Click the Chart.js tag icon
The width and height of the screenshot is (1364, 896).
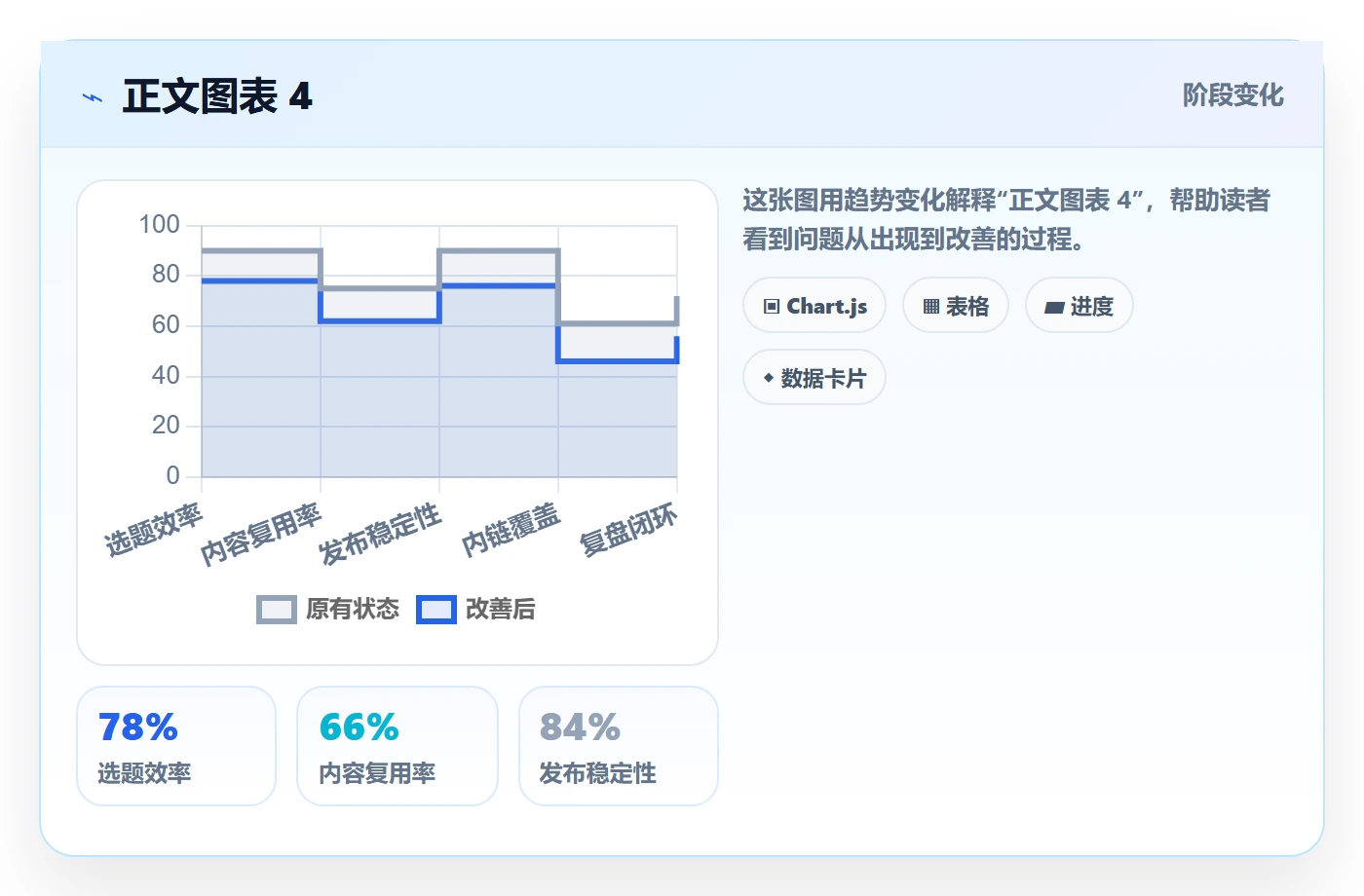772,307
